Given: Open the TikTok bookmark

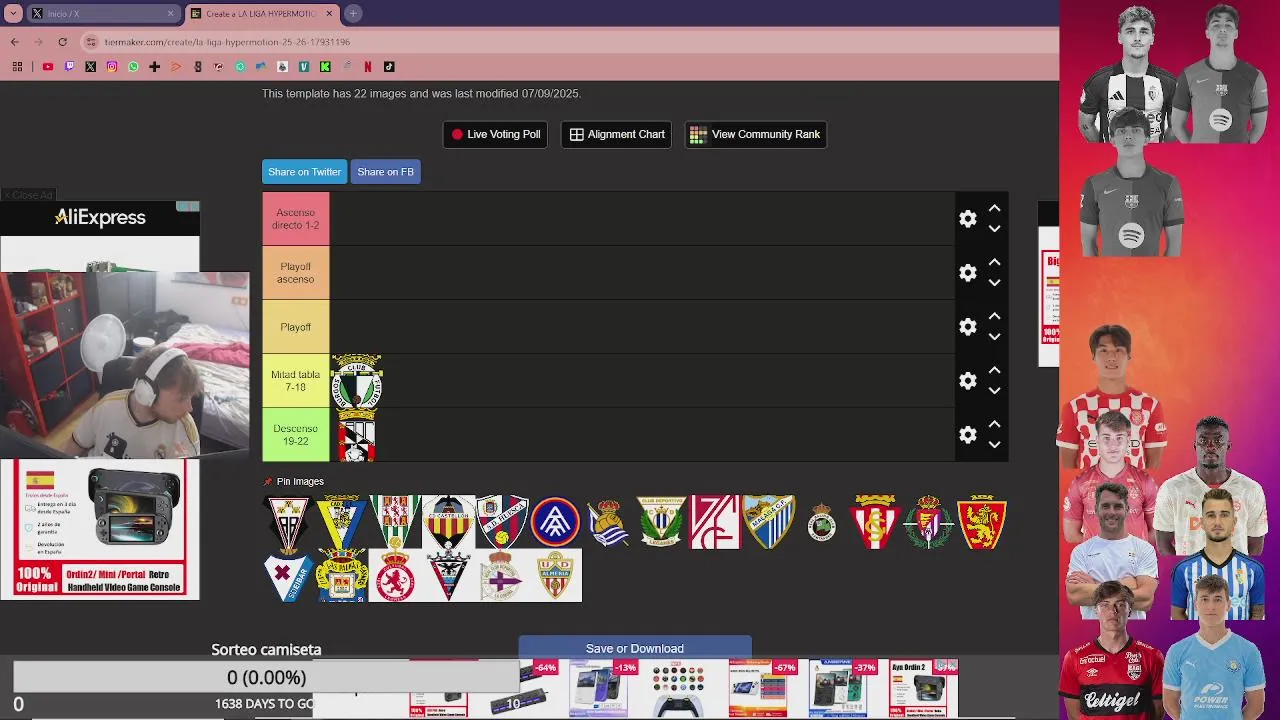Looking at the screenshot, I should point(389,67).
